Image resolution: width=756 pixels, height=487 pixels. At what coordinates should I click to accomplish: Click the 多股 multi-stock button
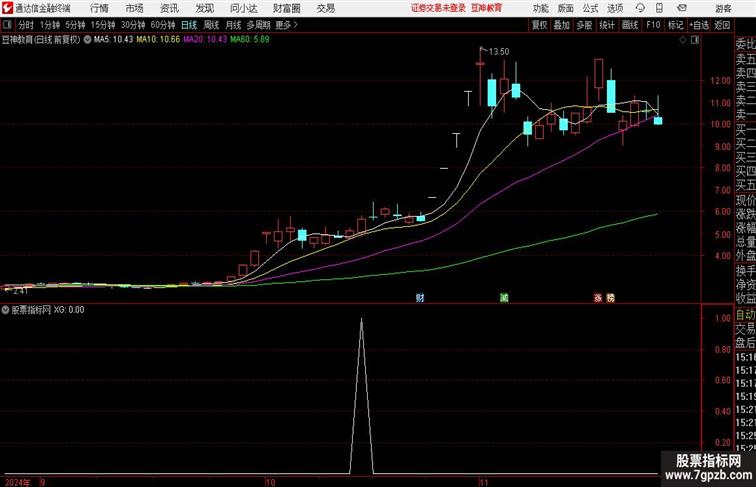click(x=584, y=25)
